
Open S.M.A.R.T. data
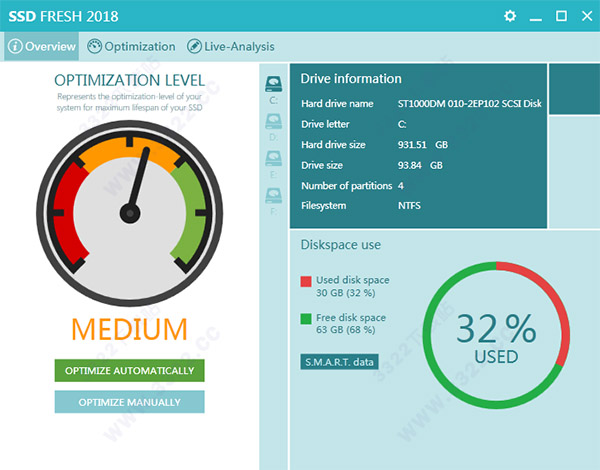coord(339,361)
